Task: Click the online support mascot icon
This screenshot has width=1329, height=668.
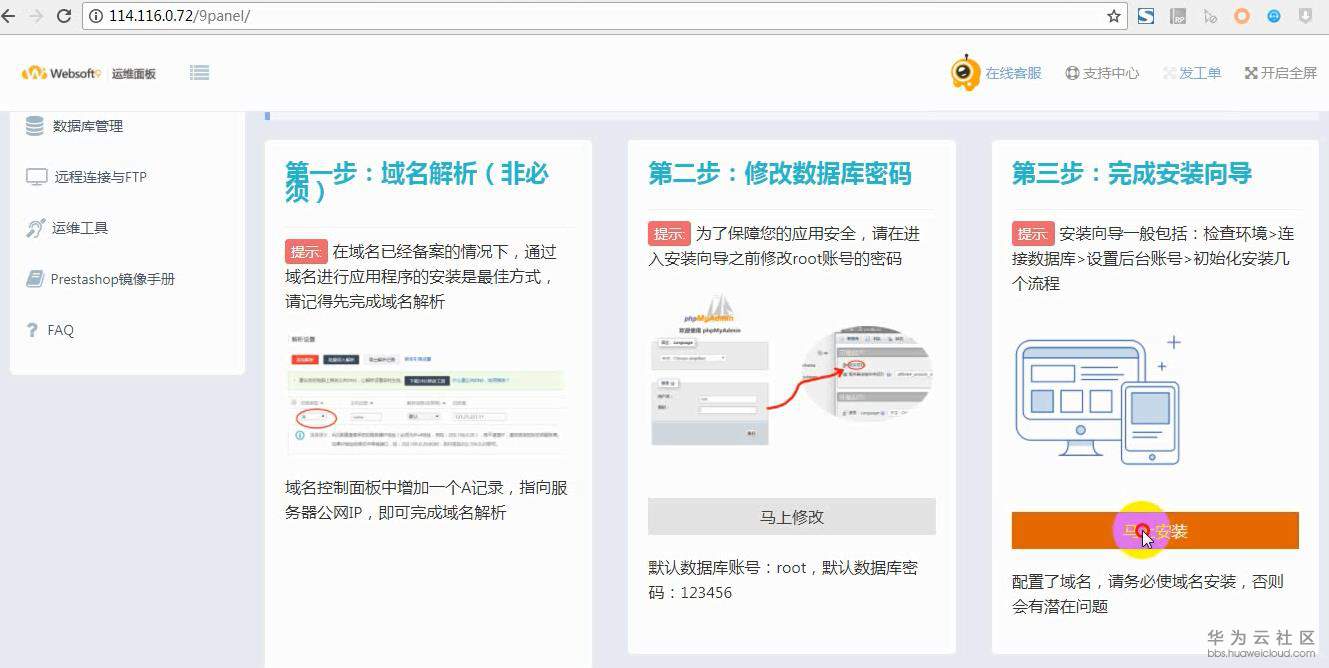Action: tap(965, 72)
